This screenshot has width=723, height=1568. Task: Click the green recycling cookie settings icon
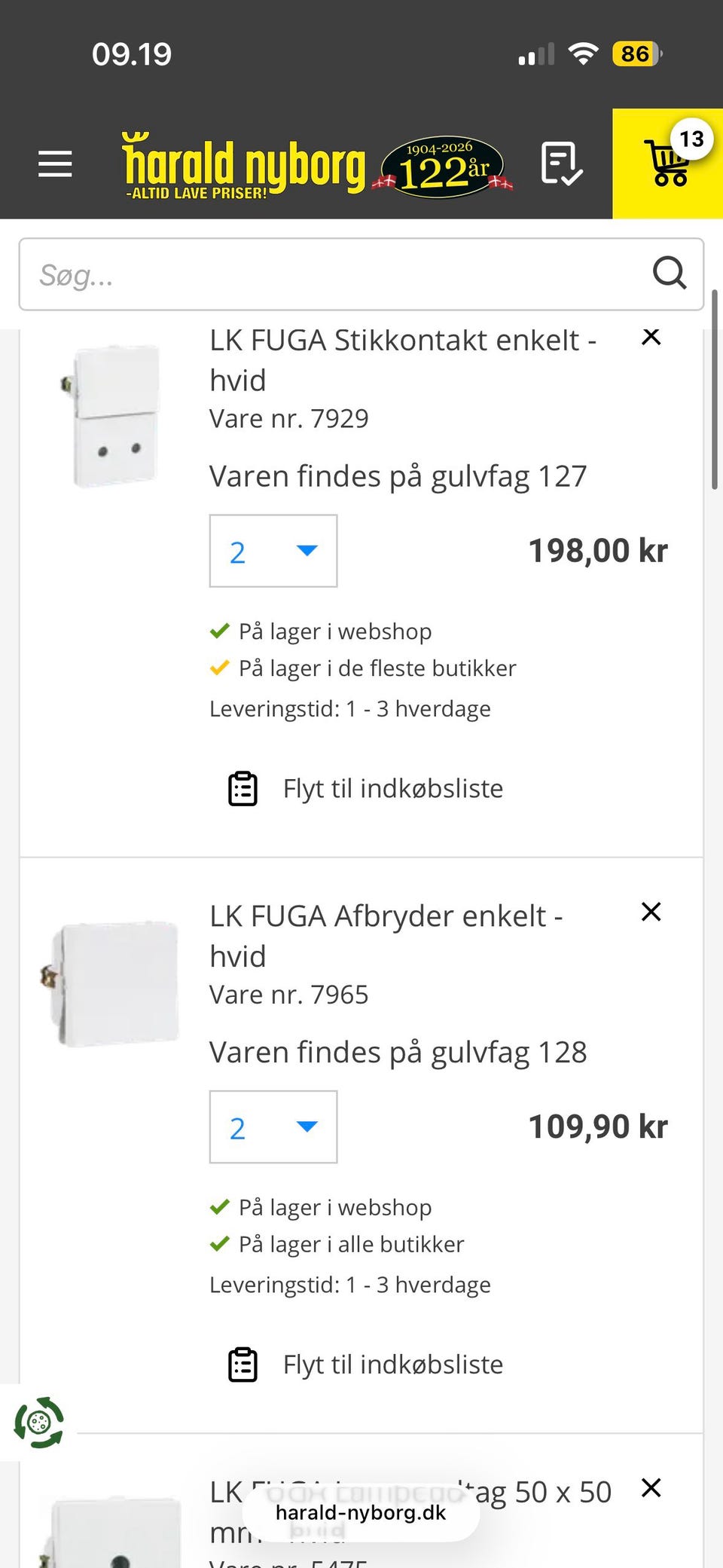pos(39,1423)
